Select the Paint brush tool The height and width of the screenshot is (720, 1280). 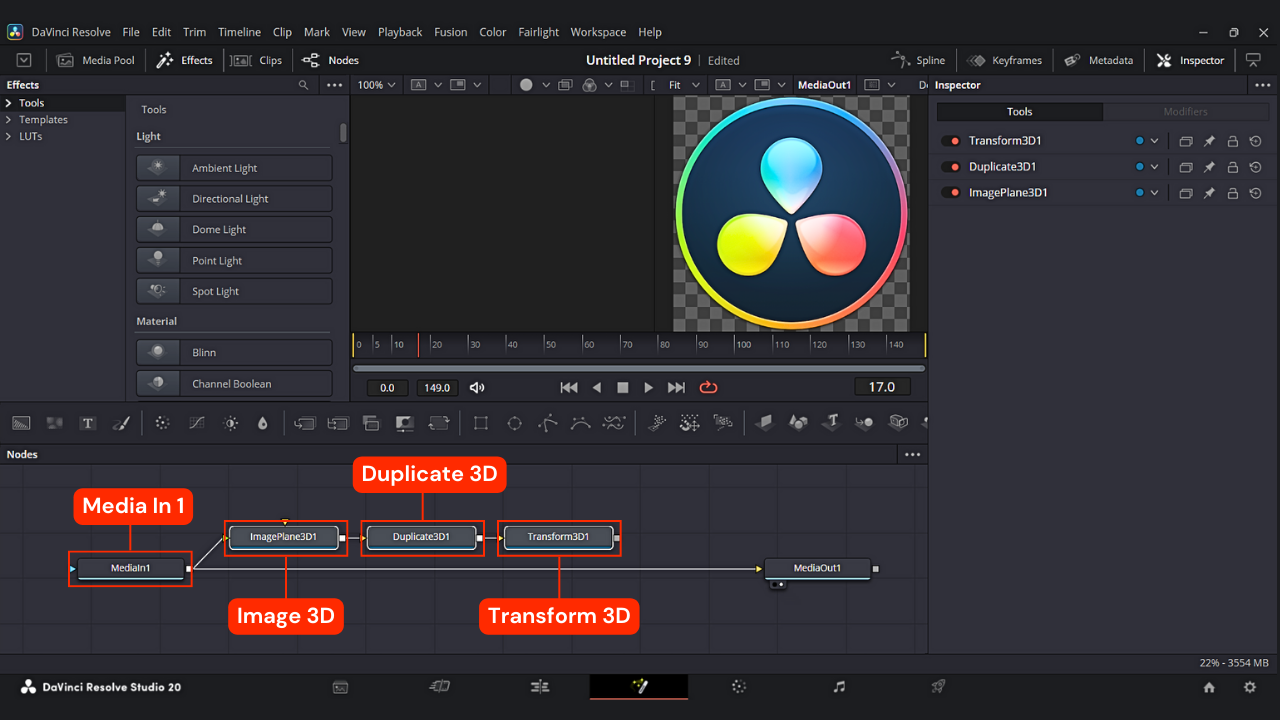click(121, 423)
